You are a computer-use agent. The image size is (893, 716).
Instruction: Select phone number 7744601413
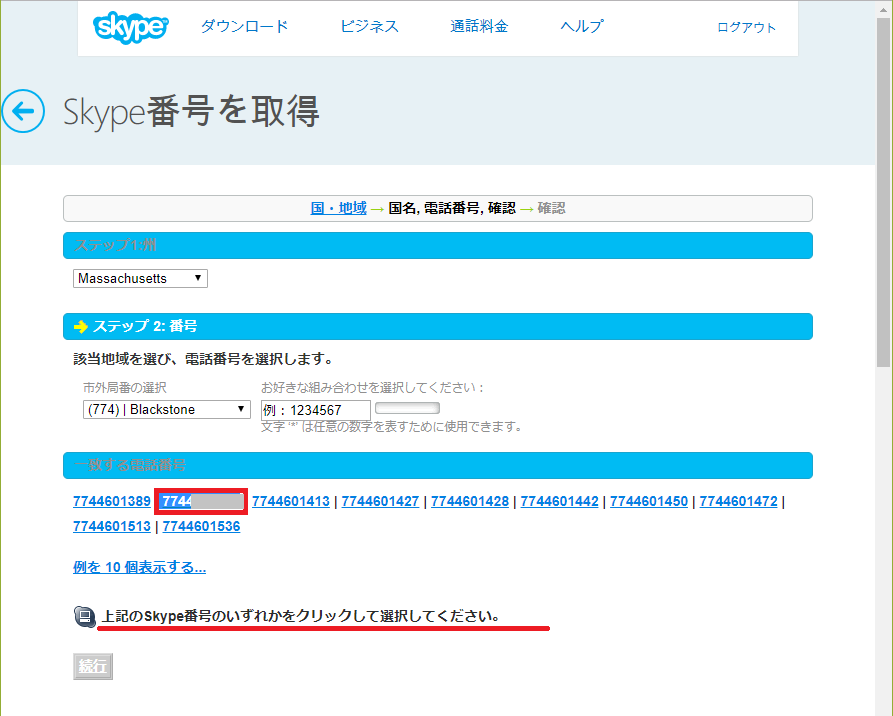290,501
